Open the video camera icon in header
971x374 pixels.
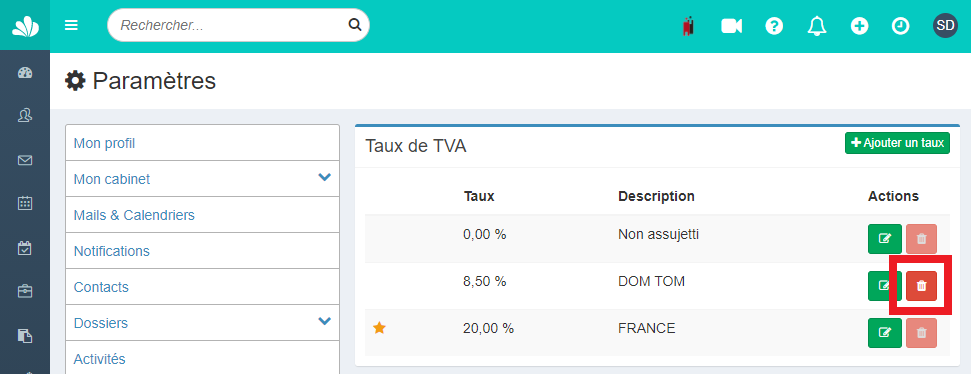tap(731, 26)
